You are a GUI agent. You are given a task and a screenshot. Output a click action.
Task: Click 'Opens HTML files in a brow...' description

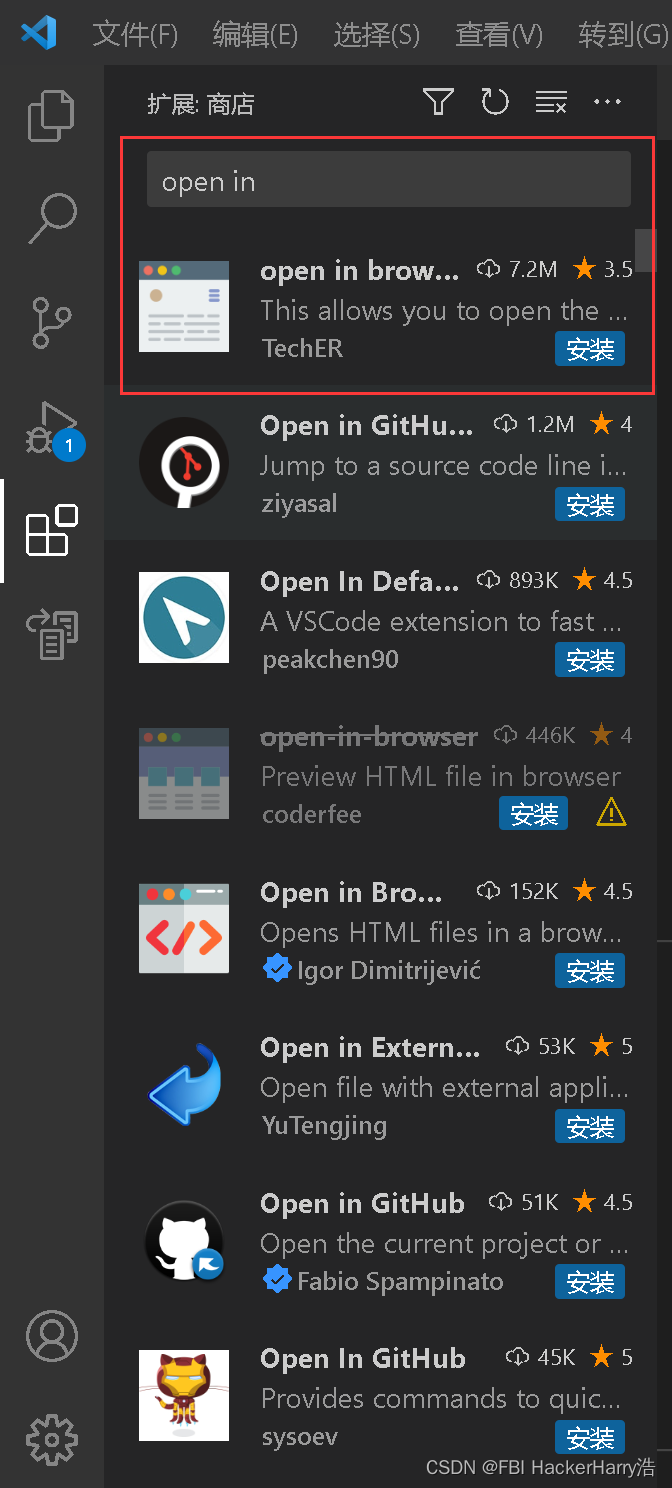[441, 932]
